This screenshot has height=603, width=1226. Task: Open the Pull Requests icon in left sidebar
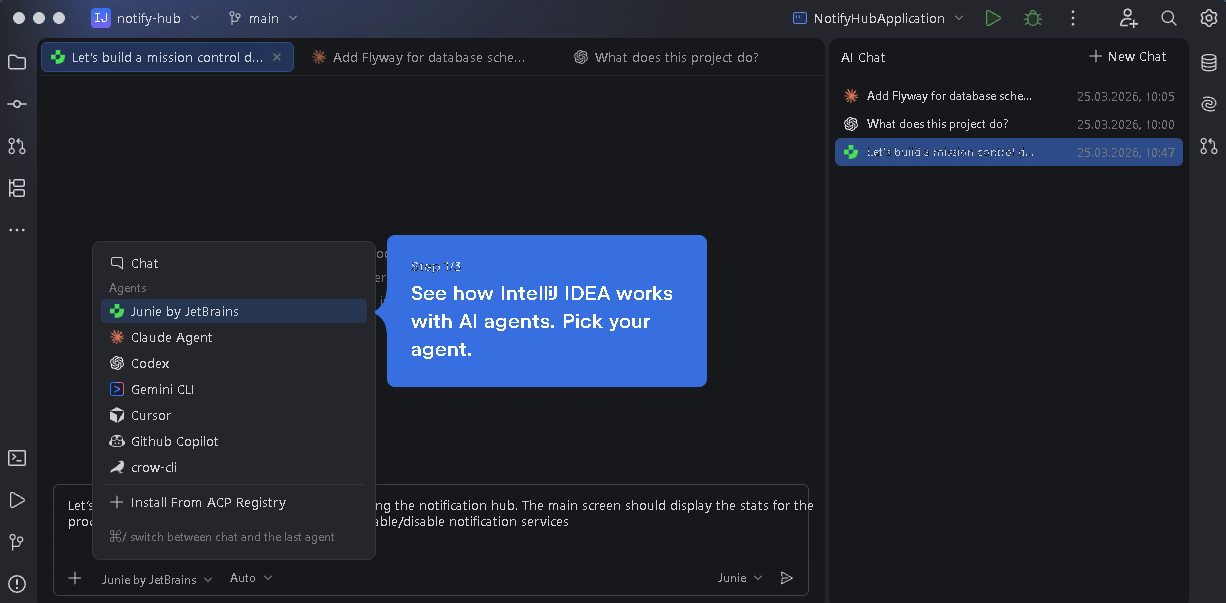tap(17, 146)
